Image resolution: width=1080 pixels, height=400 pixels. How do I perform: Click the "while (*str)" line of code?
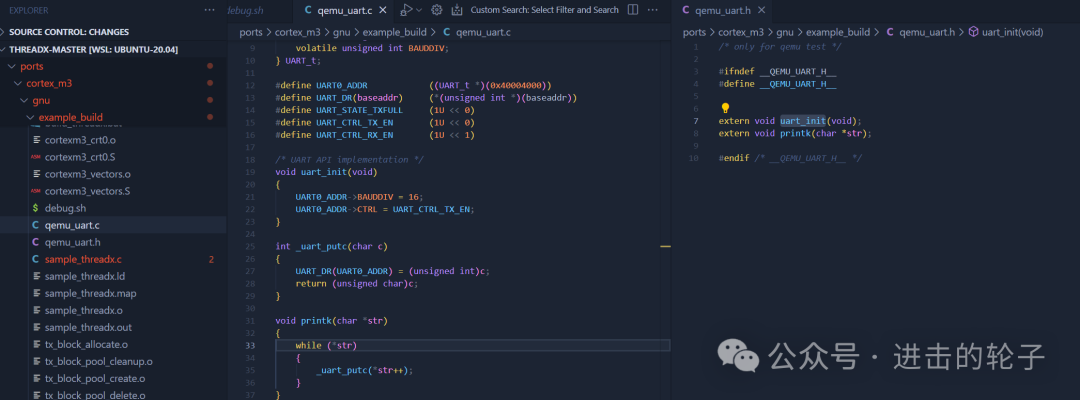tap(326, 346)
